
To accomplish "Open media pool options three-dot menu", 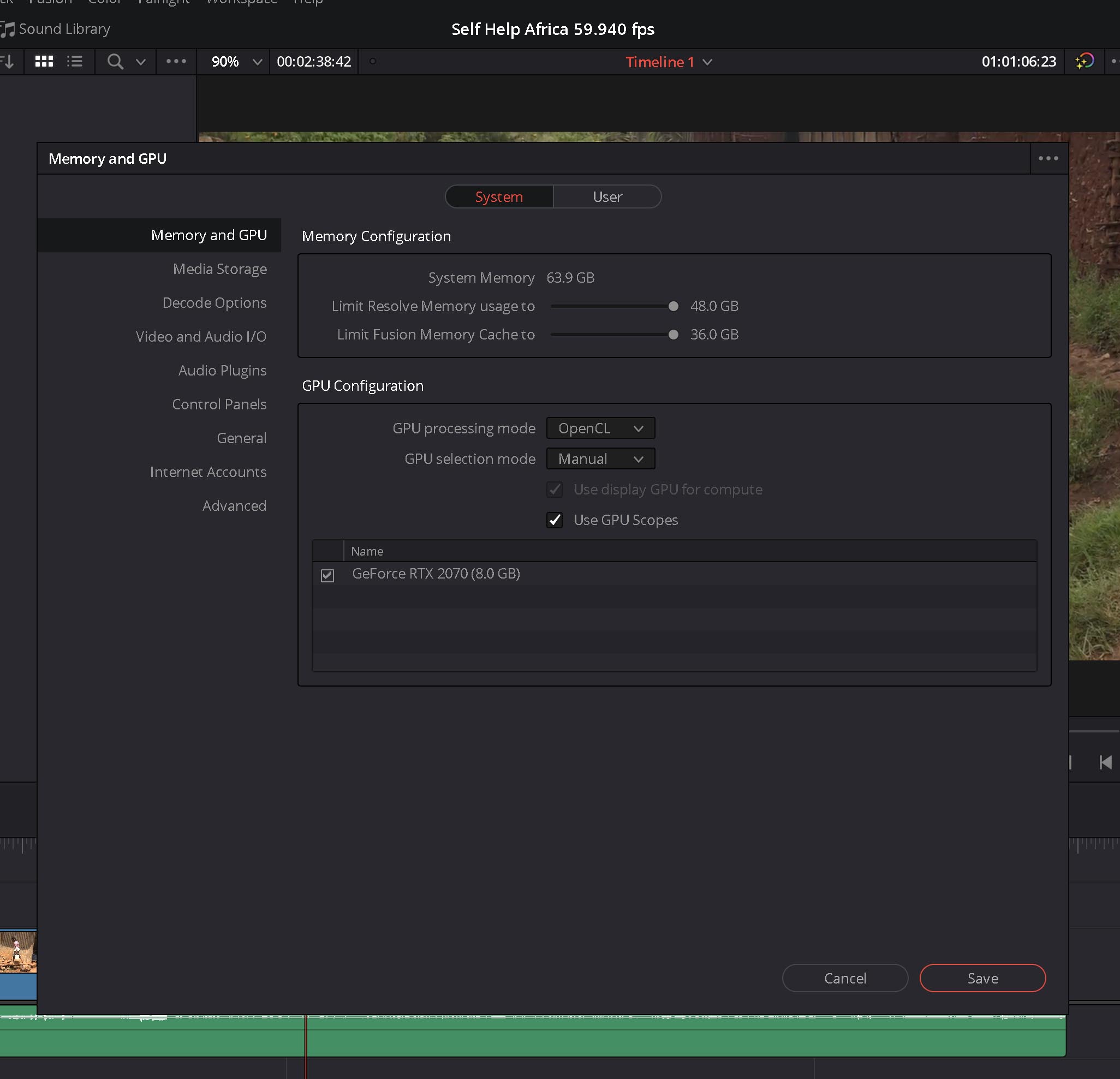I will click(176, 62).
